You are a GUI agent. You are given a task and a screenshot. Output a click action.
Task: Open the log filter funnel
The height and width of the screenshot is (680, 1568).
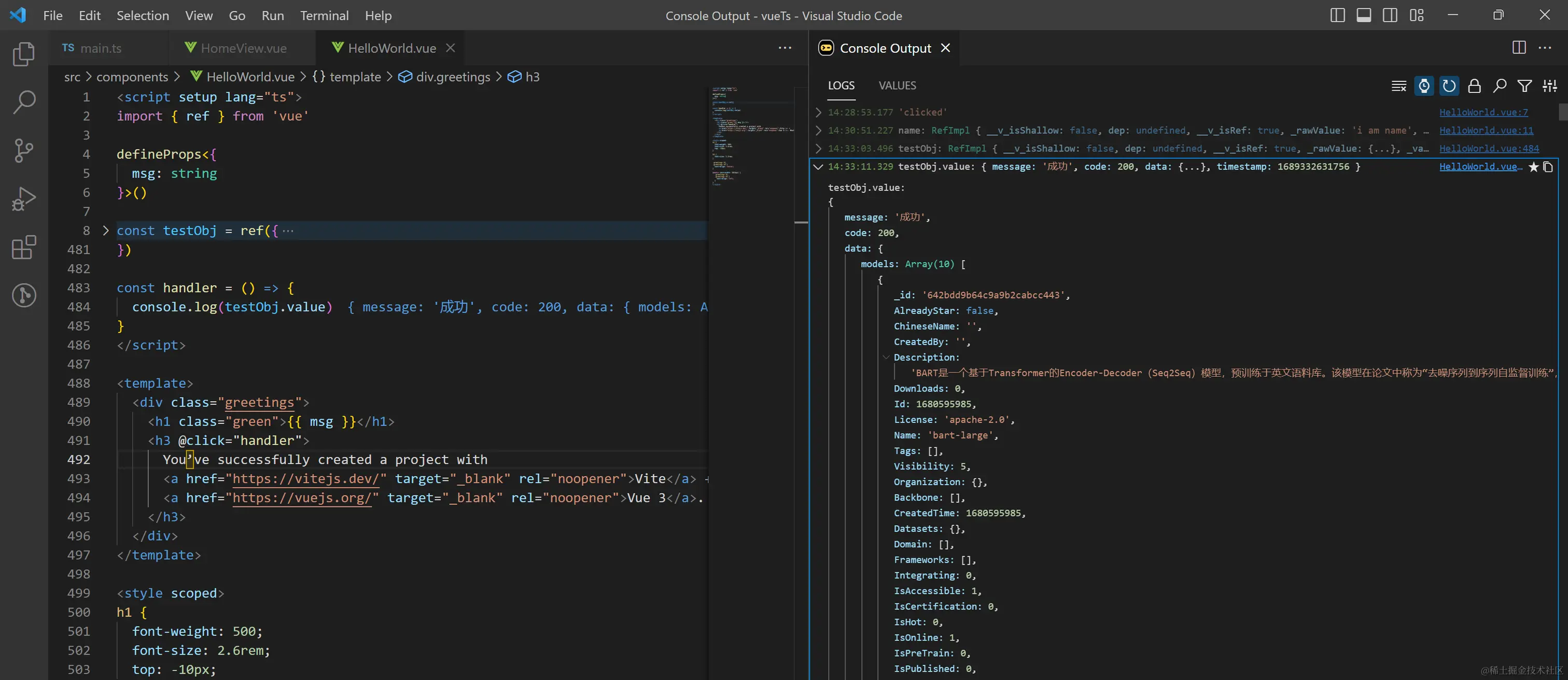(1524, 86)
